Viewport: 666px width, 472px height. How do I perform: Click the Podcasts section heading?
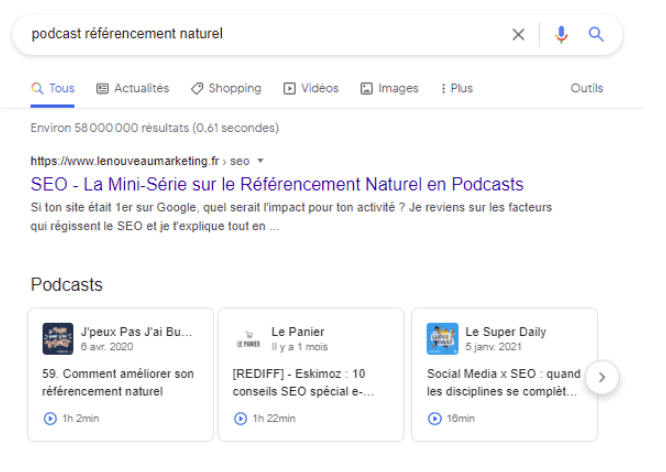pos(67,285)
